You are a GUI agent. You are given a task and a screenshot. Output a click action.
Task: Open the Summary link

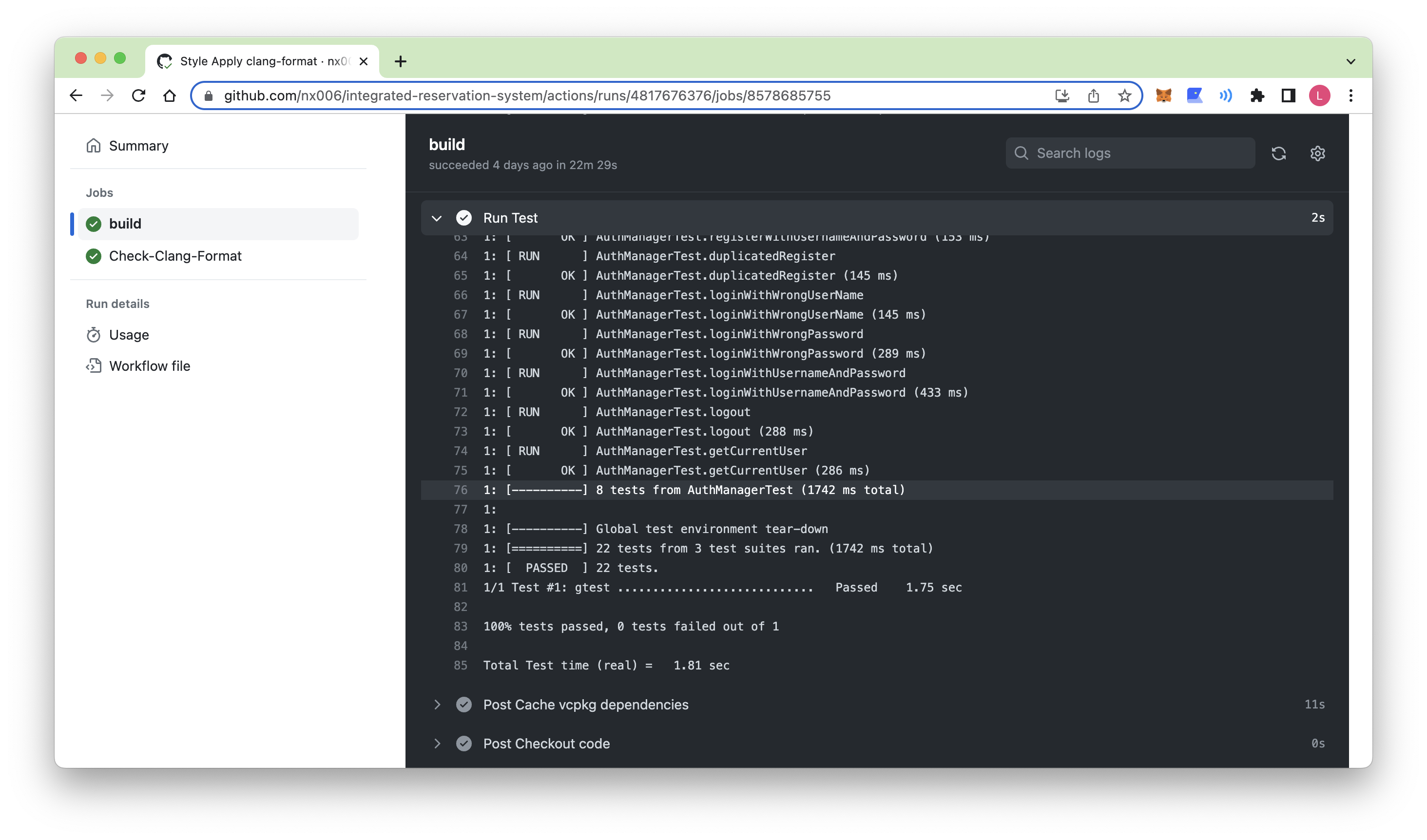139,146
